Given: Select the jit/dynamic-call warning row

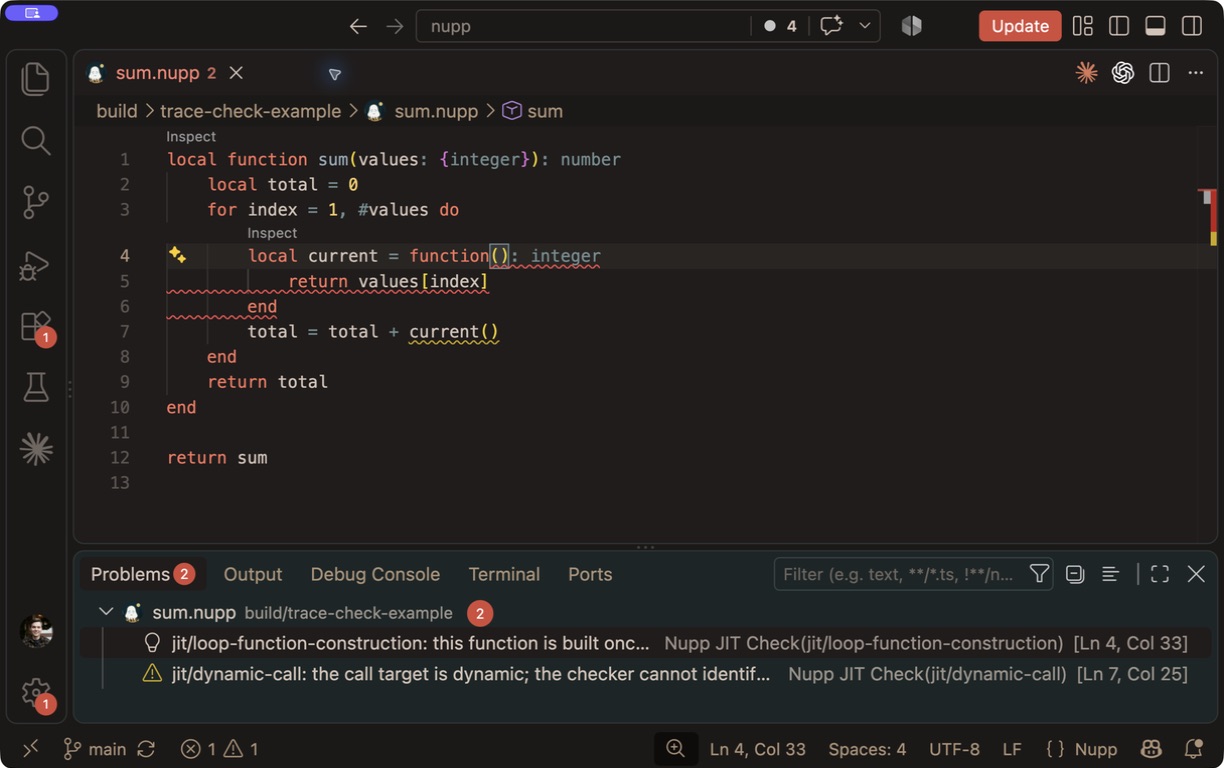Looking at the screenshot, I should (x=645, y=674).
